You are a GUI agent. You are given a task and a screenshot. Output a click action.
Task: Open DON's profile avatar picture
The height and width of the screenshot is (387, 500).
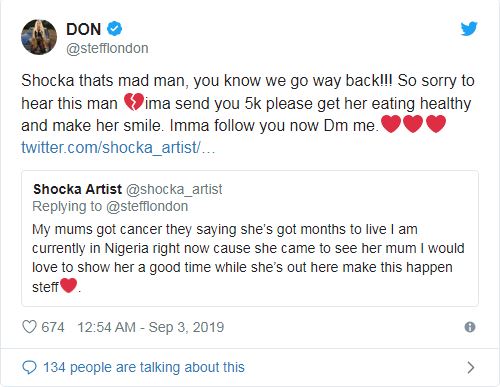(39, 37)
